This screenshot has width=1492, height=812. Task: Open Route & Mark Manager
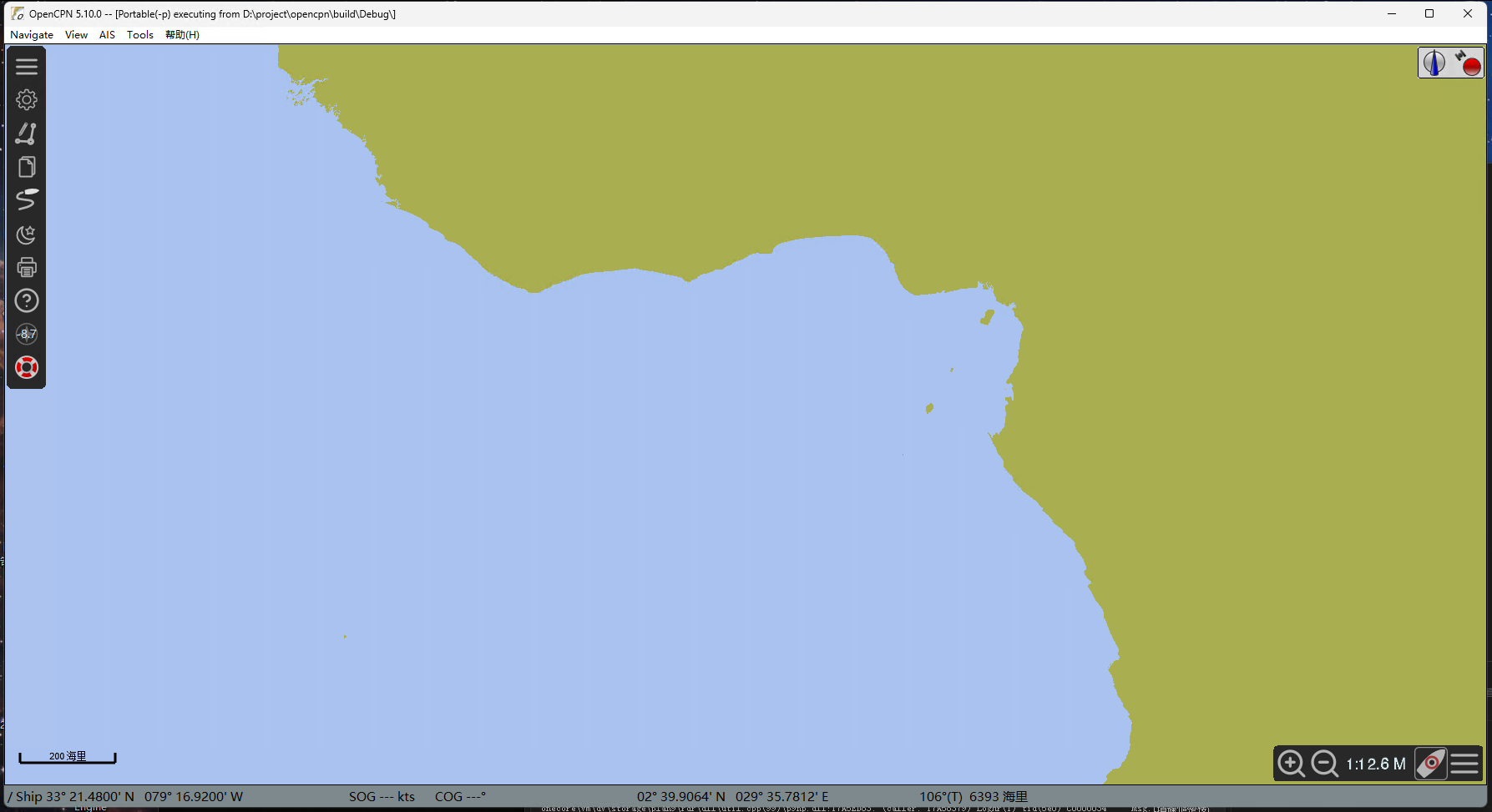27,167
